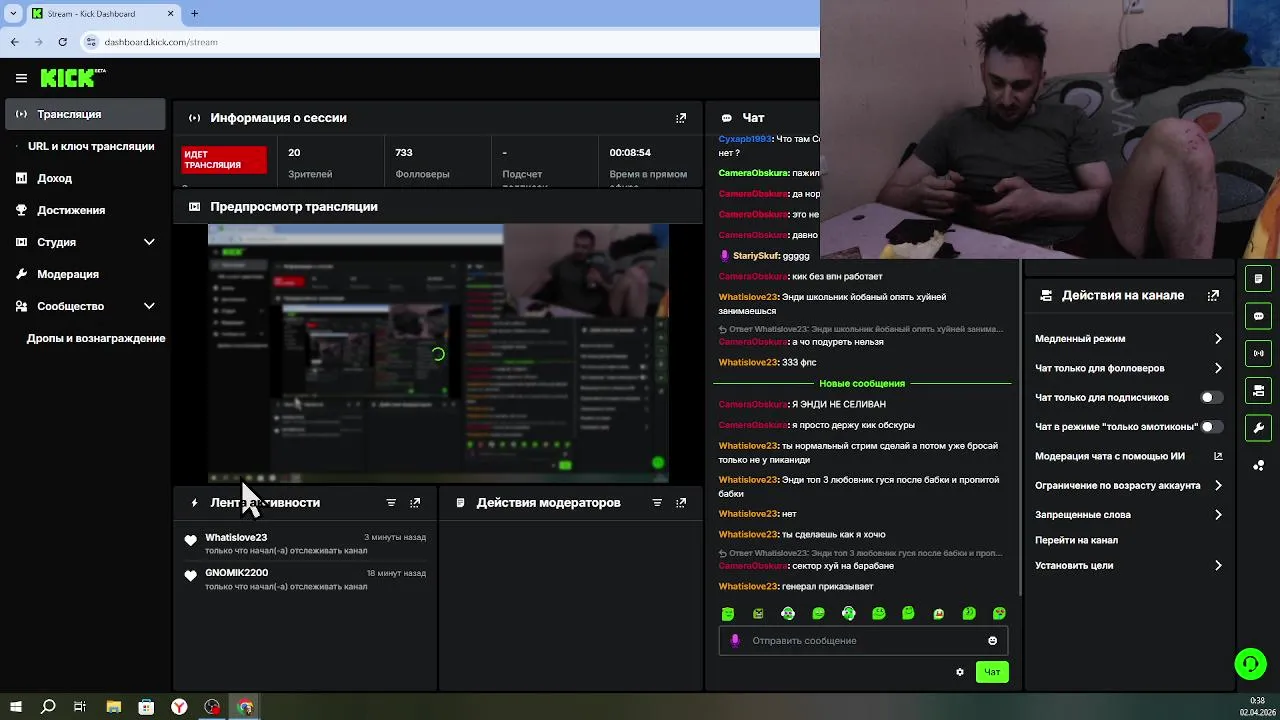Click the green headset support button
The width and height of the screenshot is (1280, 720).
pyautogui.click(x=1249, y=664)
